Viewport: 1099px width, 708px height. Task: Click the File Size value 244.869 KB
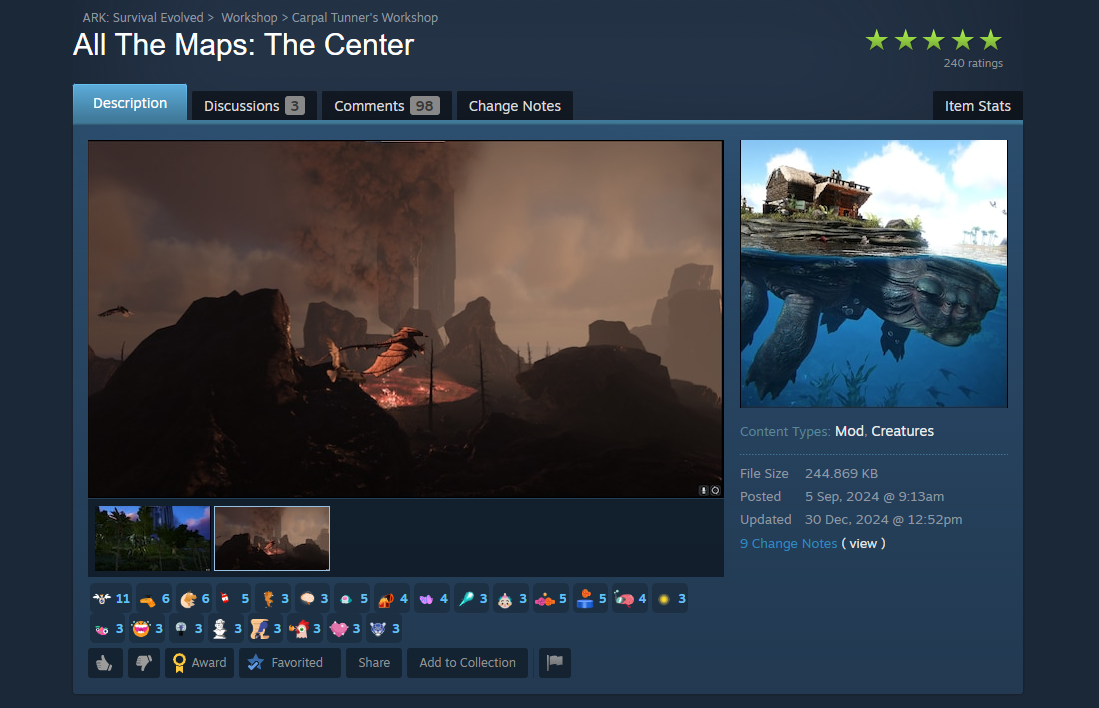tap(841, 474)
